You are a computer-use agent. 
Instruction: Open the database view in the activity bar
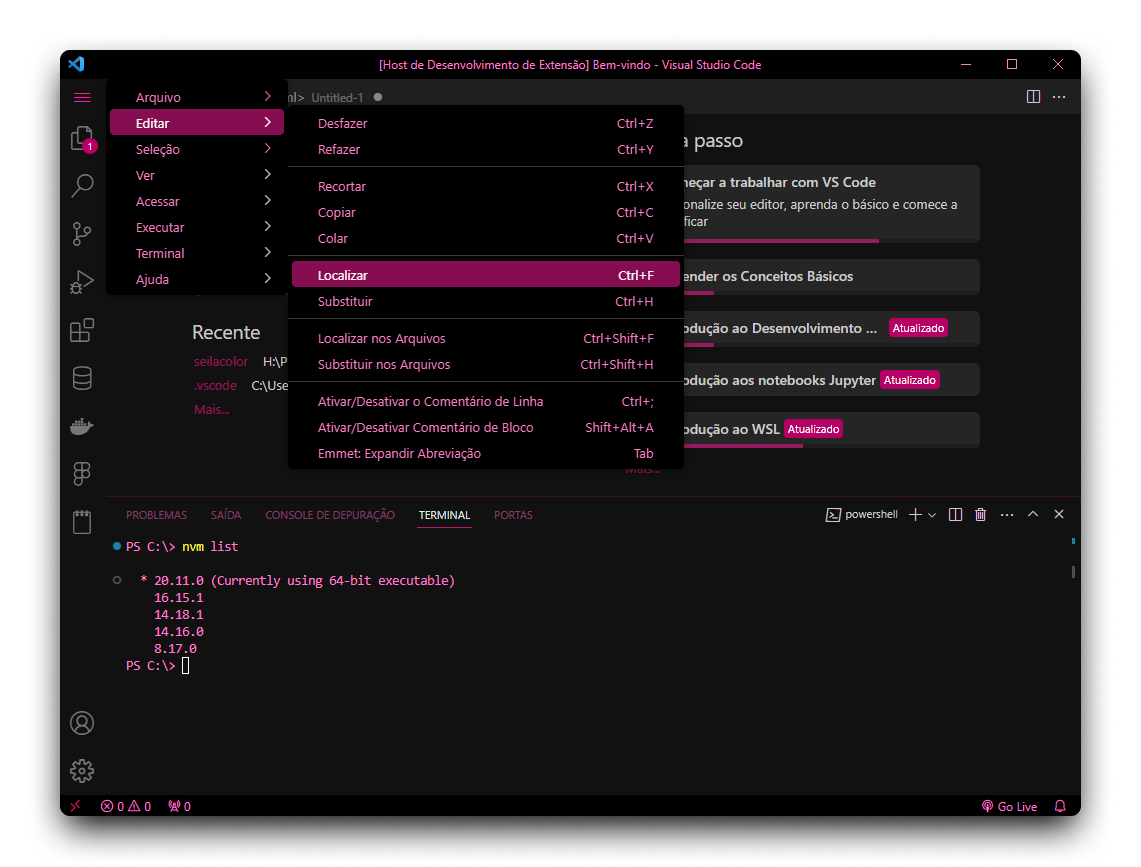[x=82, y=378]
